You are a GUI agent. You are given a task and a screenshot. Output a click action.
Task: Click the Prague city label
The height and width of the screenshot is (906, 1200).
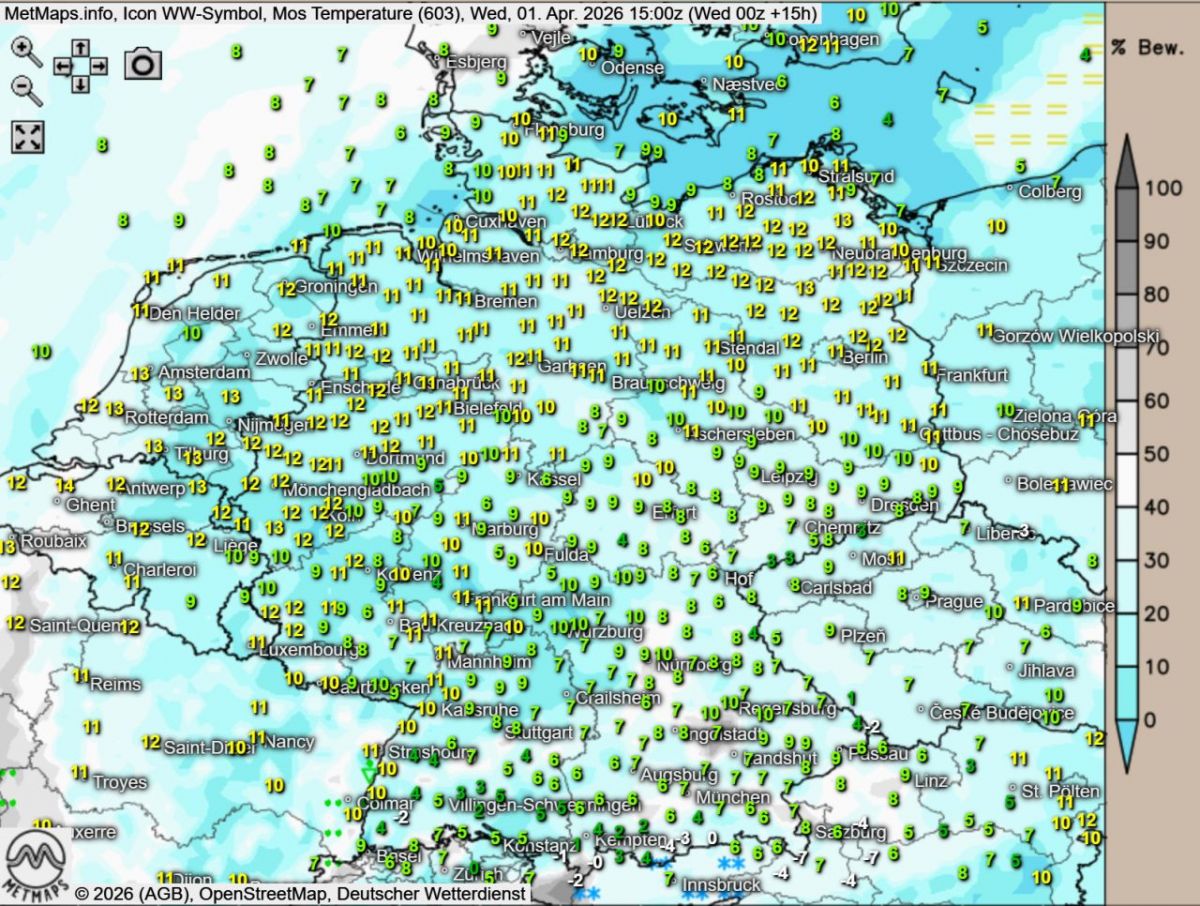(954, 601)
